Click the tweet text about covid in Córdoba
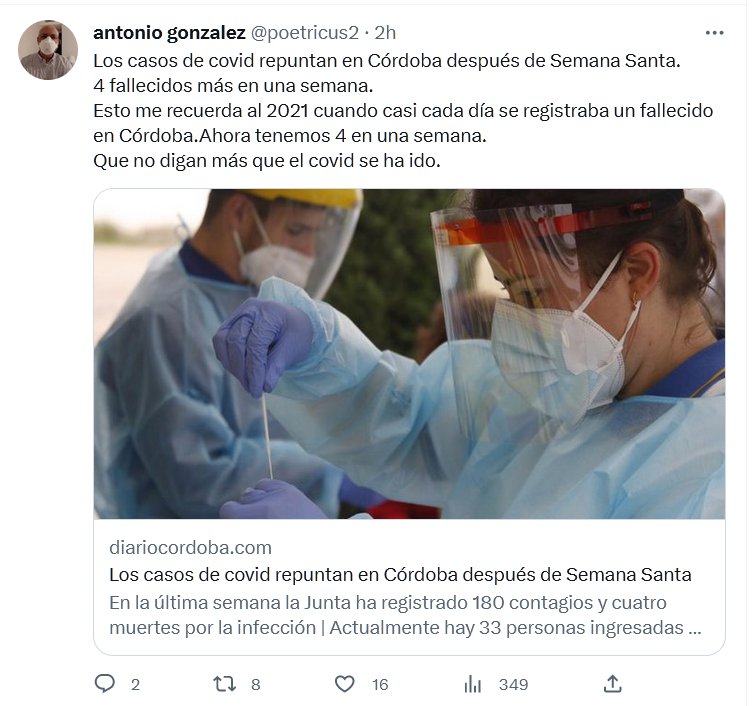 coord(403,111)
